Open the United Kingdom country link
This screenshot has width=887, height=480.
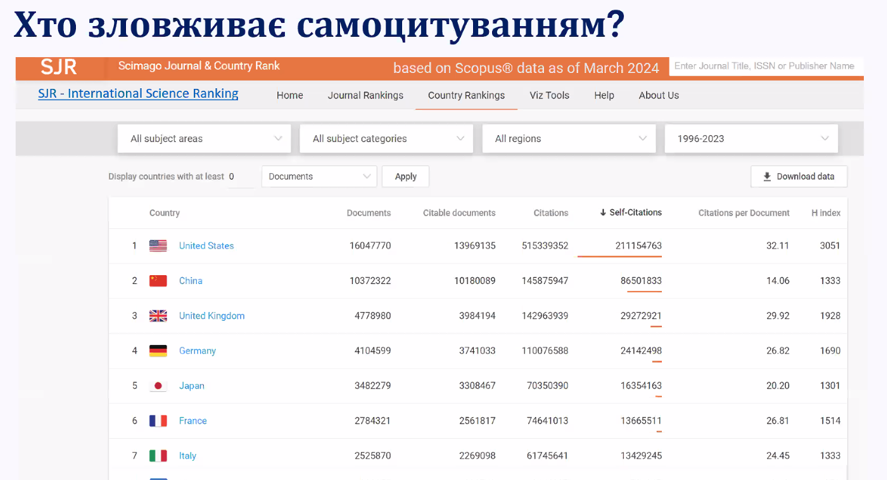point(212,316)
